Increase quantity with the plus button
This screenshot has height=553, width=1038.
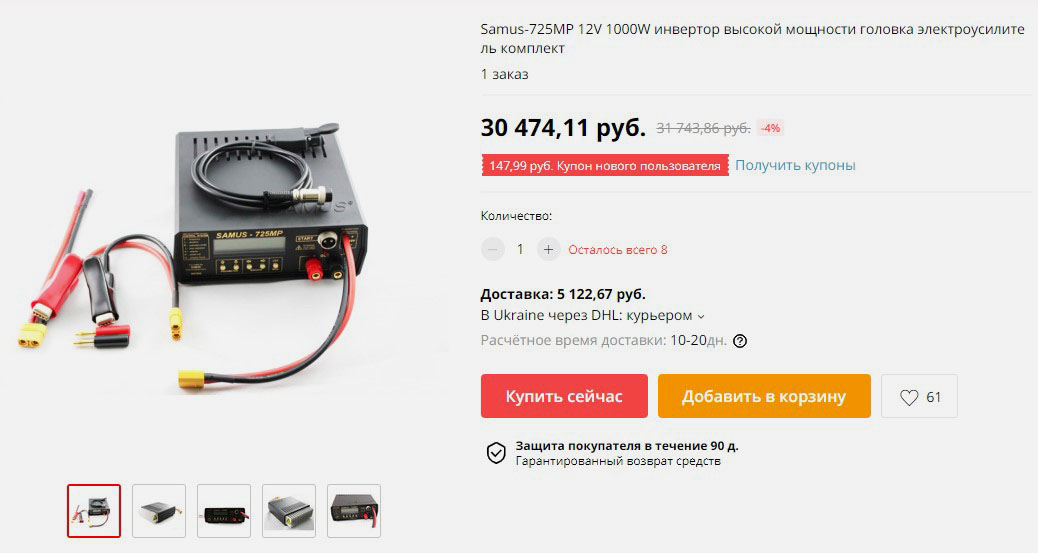(548, 250)
